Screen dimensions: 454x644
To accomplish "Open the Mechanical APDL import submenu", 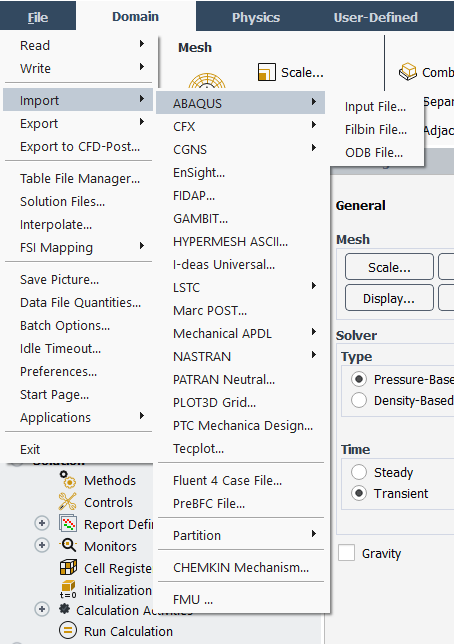I will 241,334.
